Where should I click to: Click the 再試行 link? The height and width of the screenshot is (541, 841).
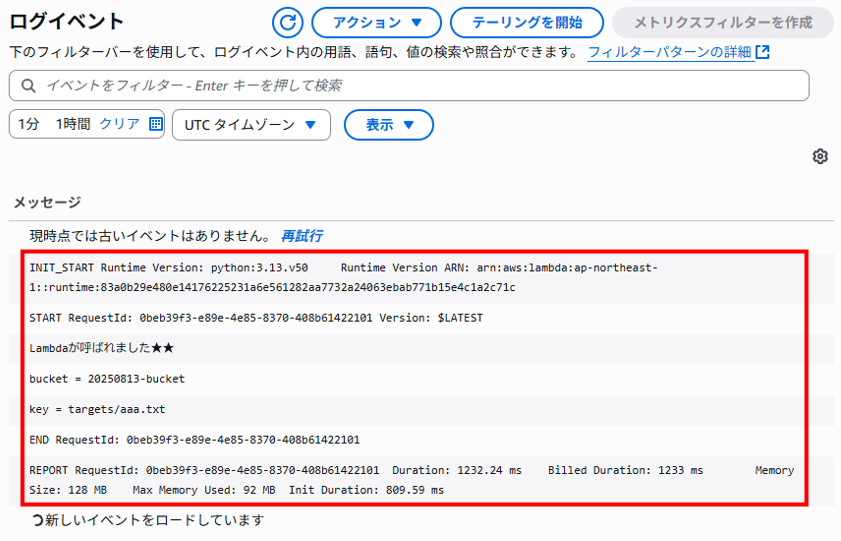click(x=302, y=236)
